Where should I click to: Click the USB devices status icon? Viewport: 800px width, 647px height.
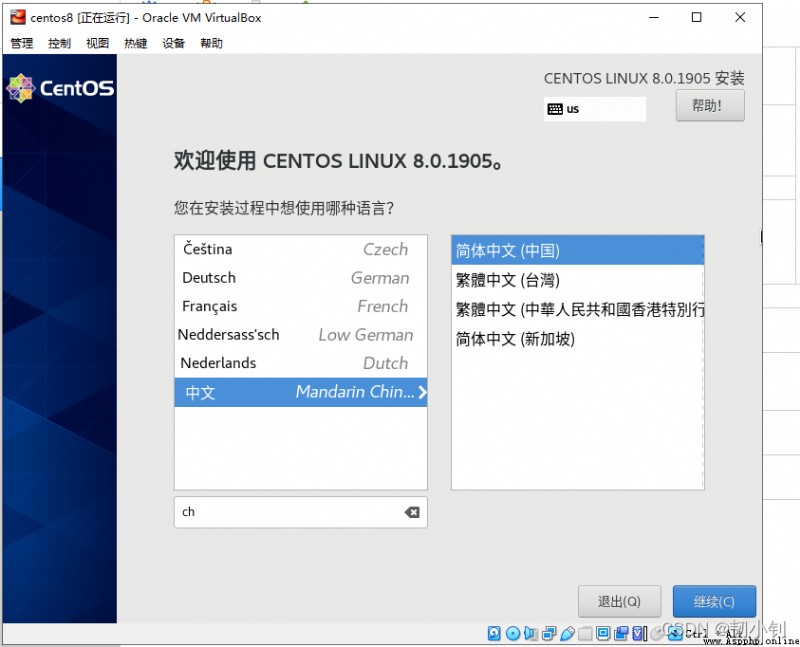coord(567,633)
